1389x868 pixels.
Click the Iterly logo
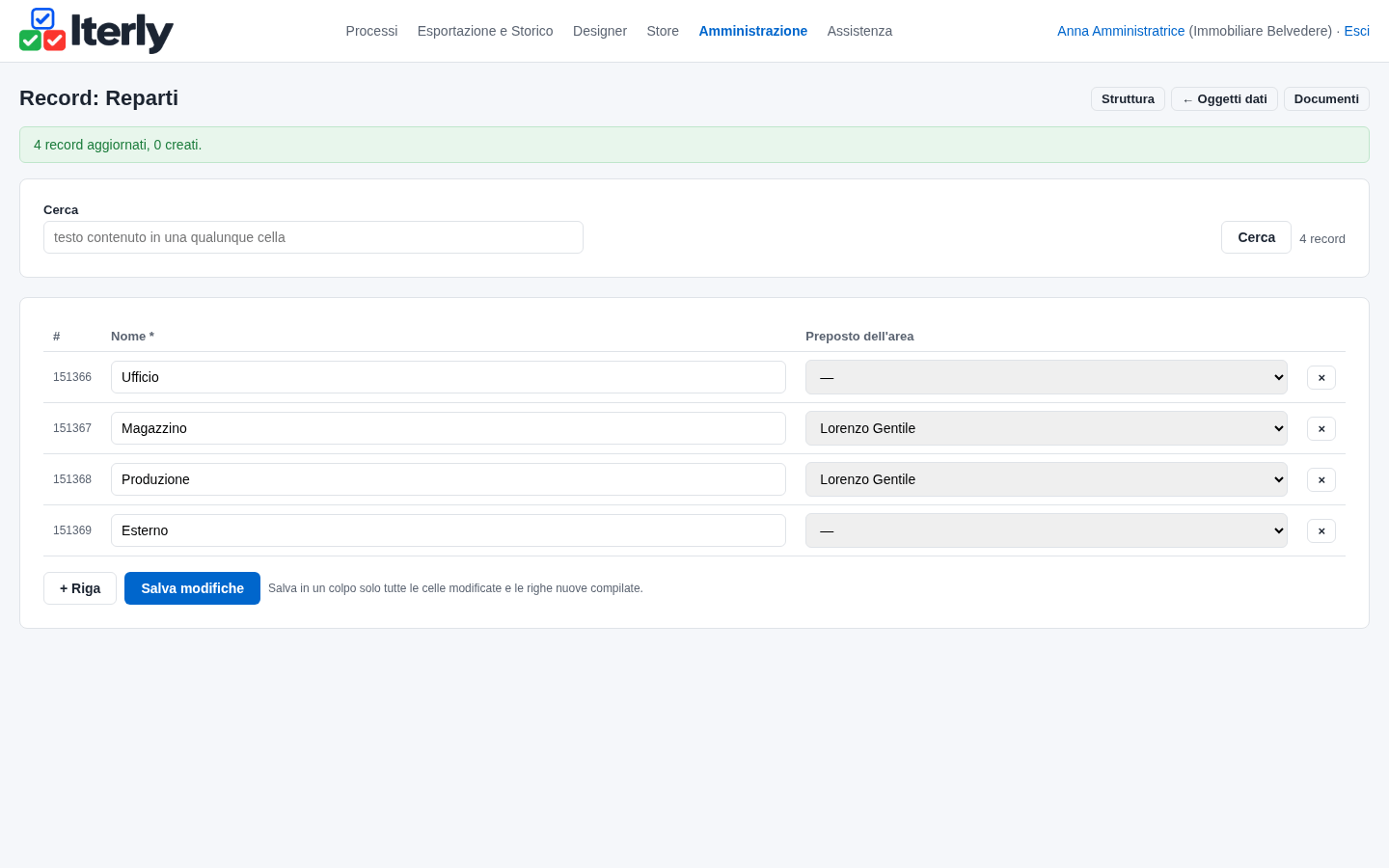point(96,31)
